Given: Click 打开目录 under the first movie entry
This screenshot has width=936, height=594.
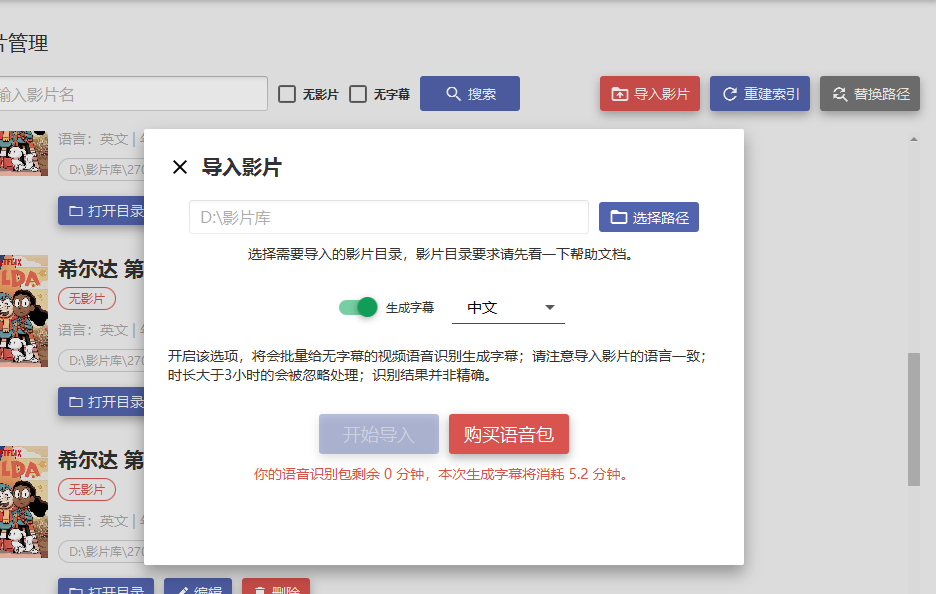Looking at the screenshot, I should pyautogui.click(x=101, y=211).
